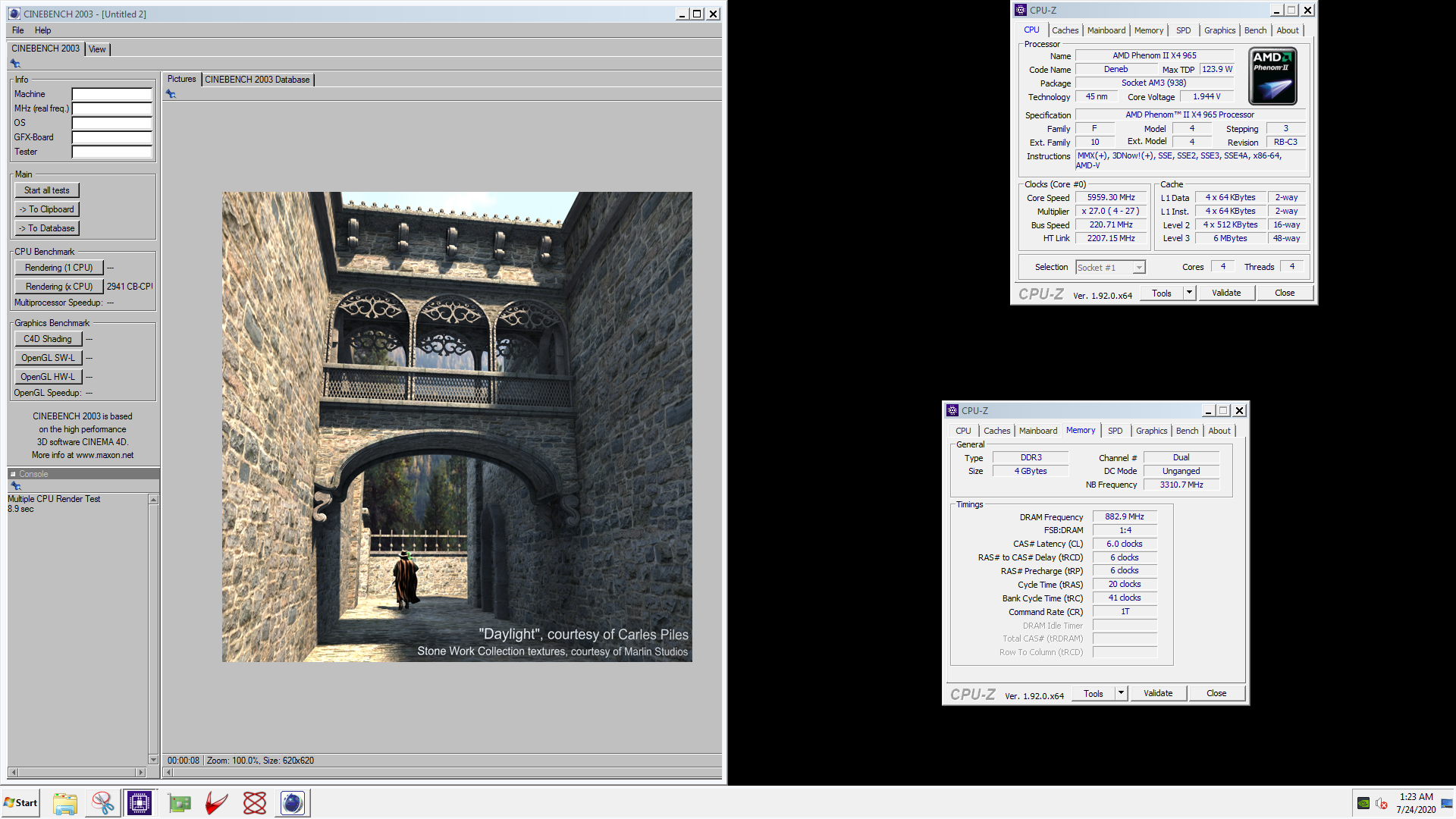Open the Mainboard tab in the upper CPU-Z window
Screen dimensions: 1456x819
pos(1106,30)
